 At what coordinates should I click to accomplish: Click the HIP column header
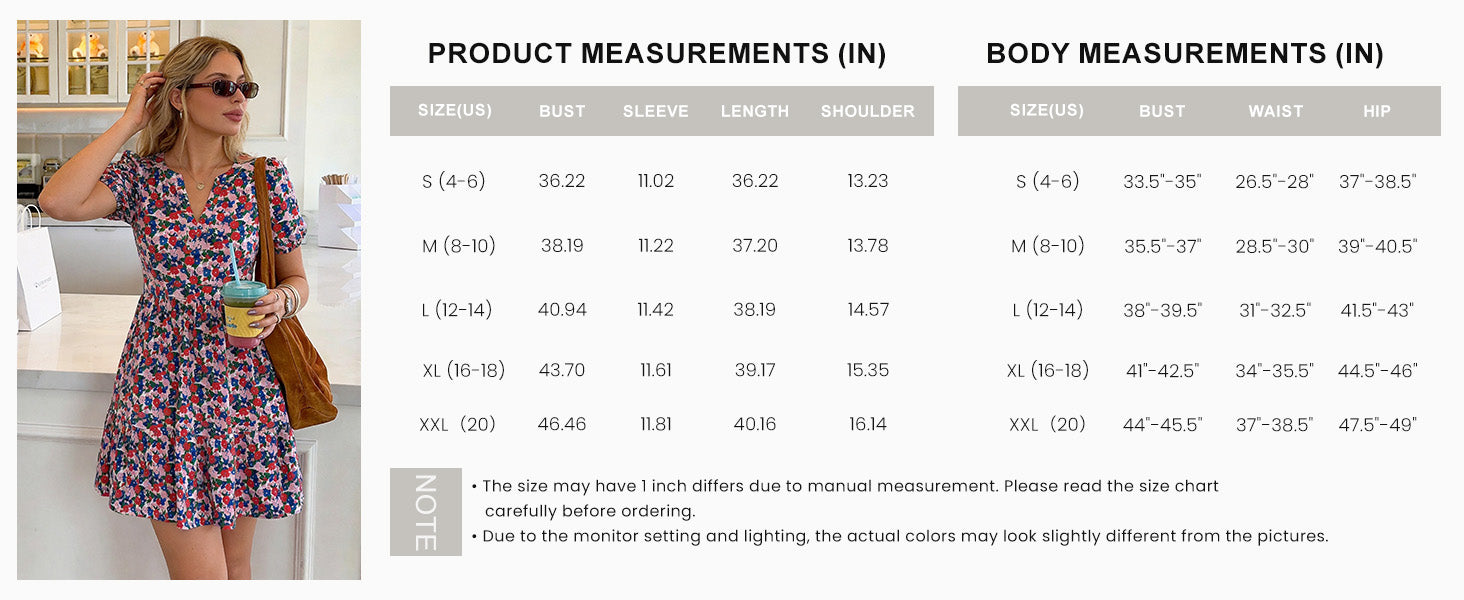tap(1377, 111)
